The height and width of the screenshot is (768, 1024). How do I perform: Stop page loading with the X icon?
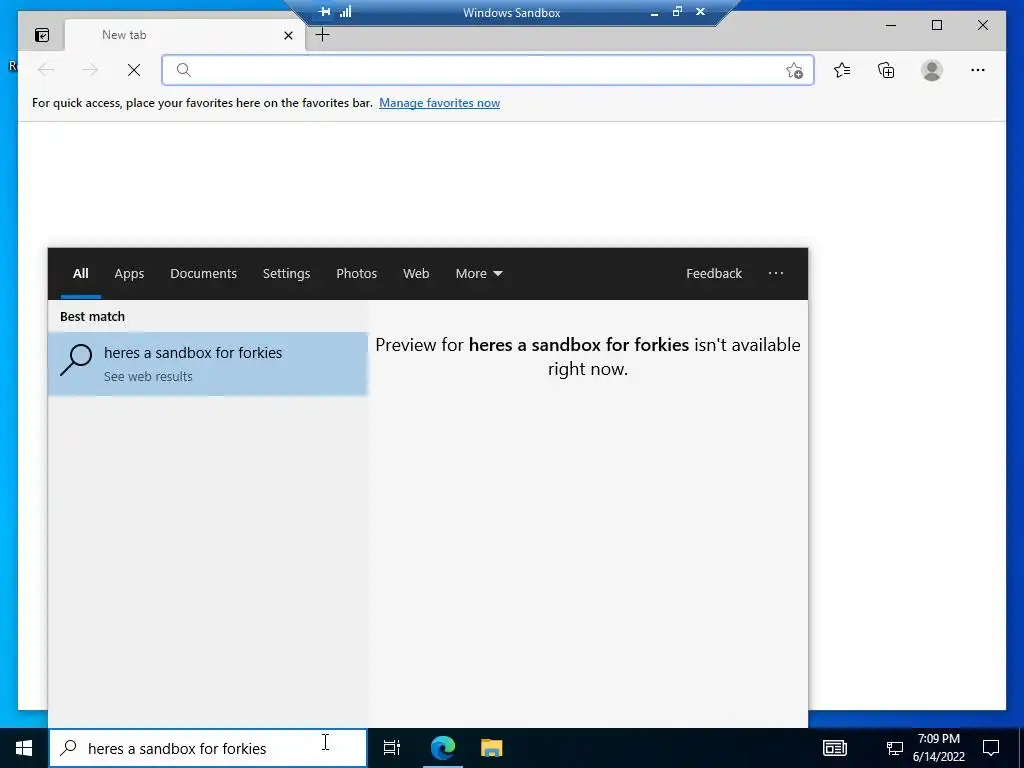[x=134, y=70]
